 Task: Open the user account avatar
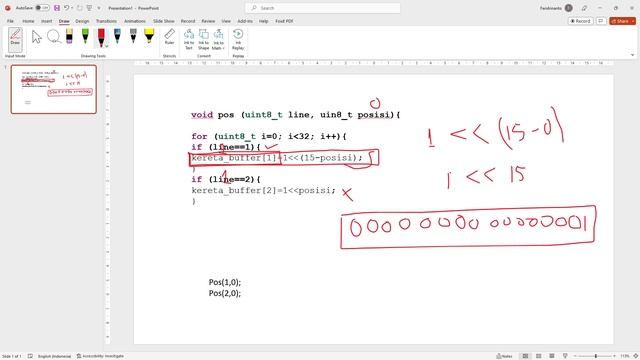click(568, 8)
